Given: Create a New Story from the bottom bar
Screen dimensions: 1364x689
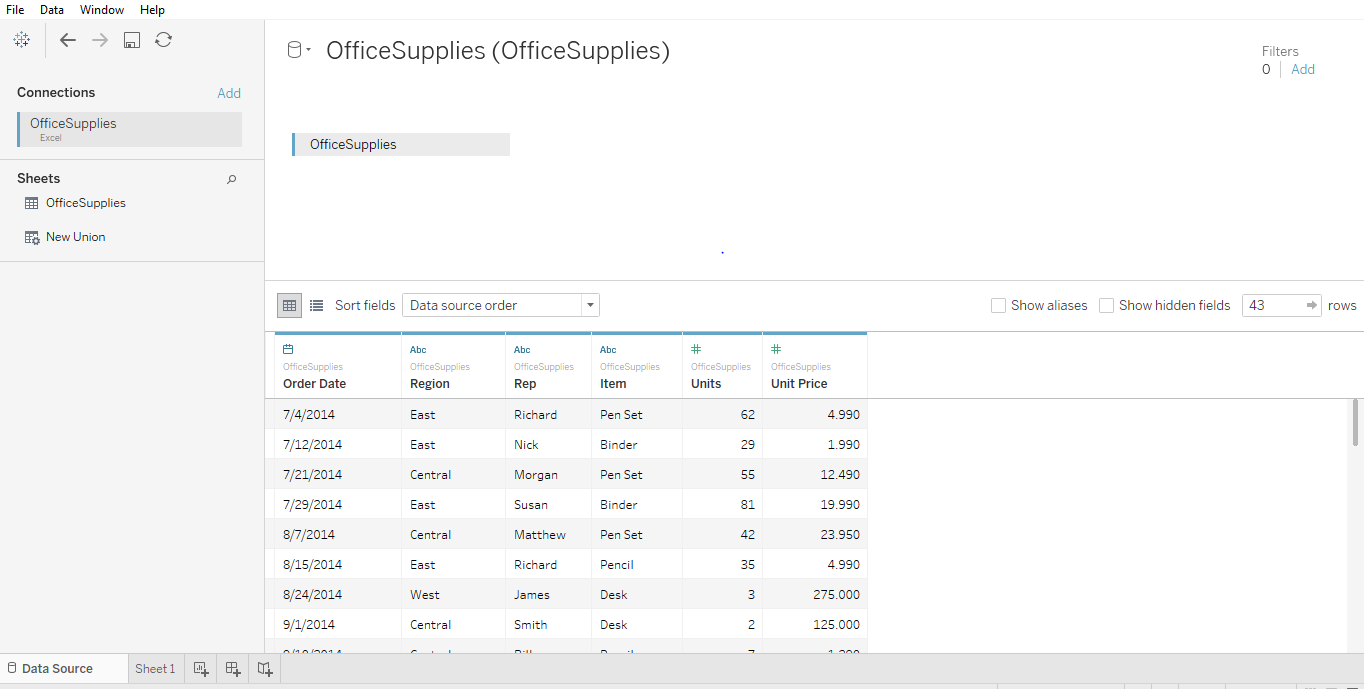Looking at the screenshot, I should (x=264, y=668).
